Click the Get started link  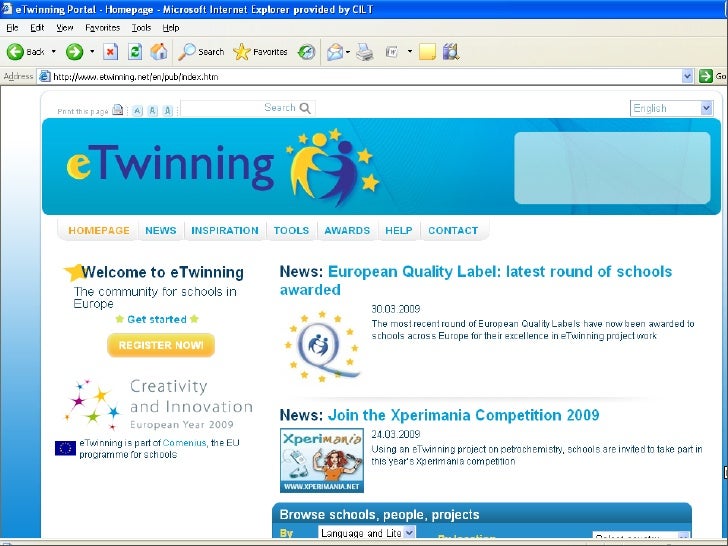point(157,319)
